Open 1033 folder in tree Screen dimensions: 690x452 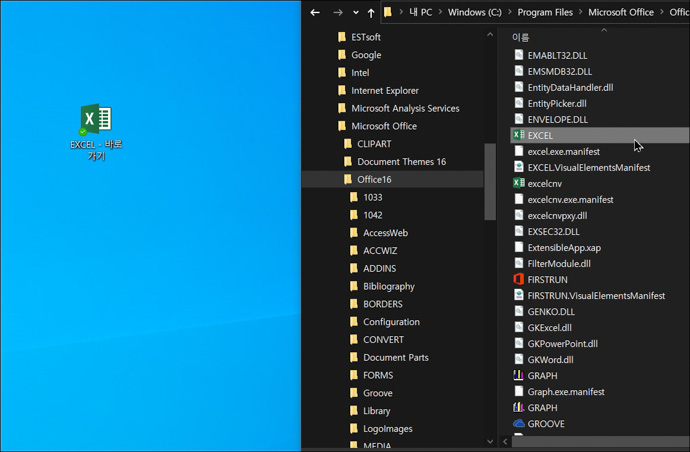[x=372, y=198]
